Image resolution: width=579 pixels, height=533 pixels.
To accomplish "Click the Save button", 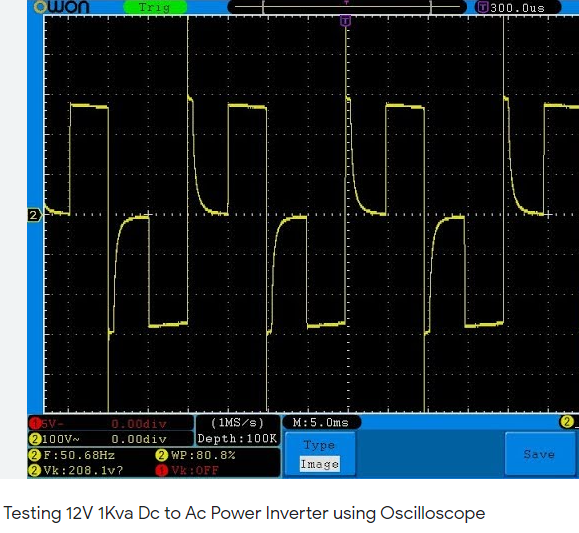I will pos(539,454).
